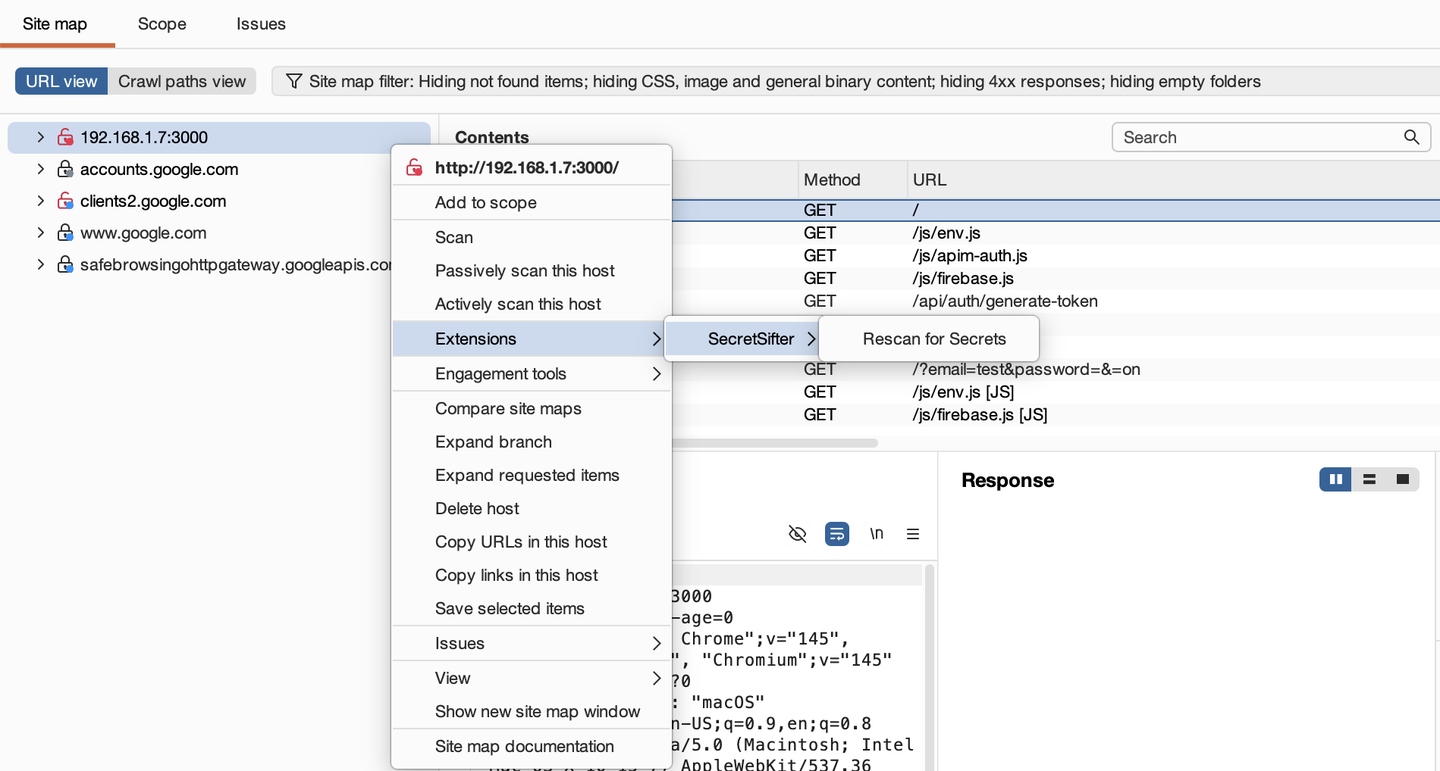Choose Save selected items
Viewport: 1440px width, 771px height.
click(x=531, y=608)
